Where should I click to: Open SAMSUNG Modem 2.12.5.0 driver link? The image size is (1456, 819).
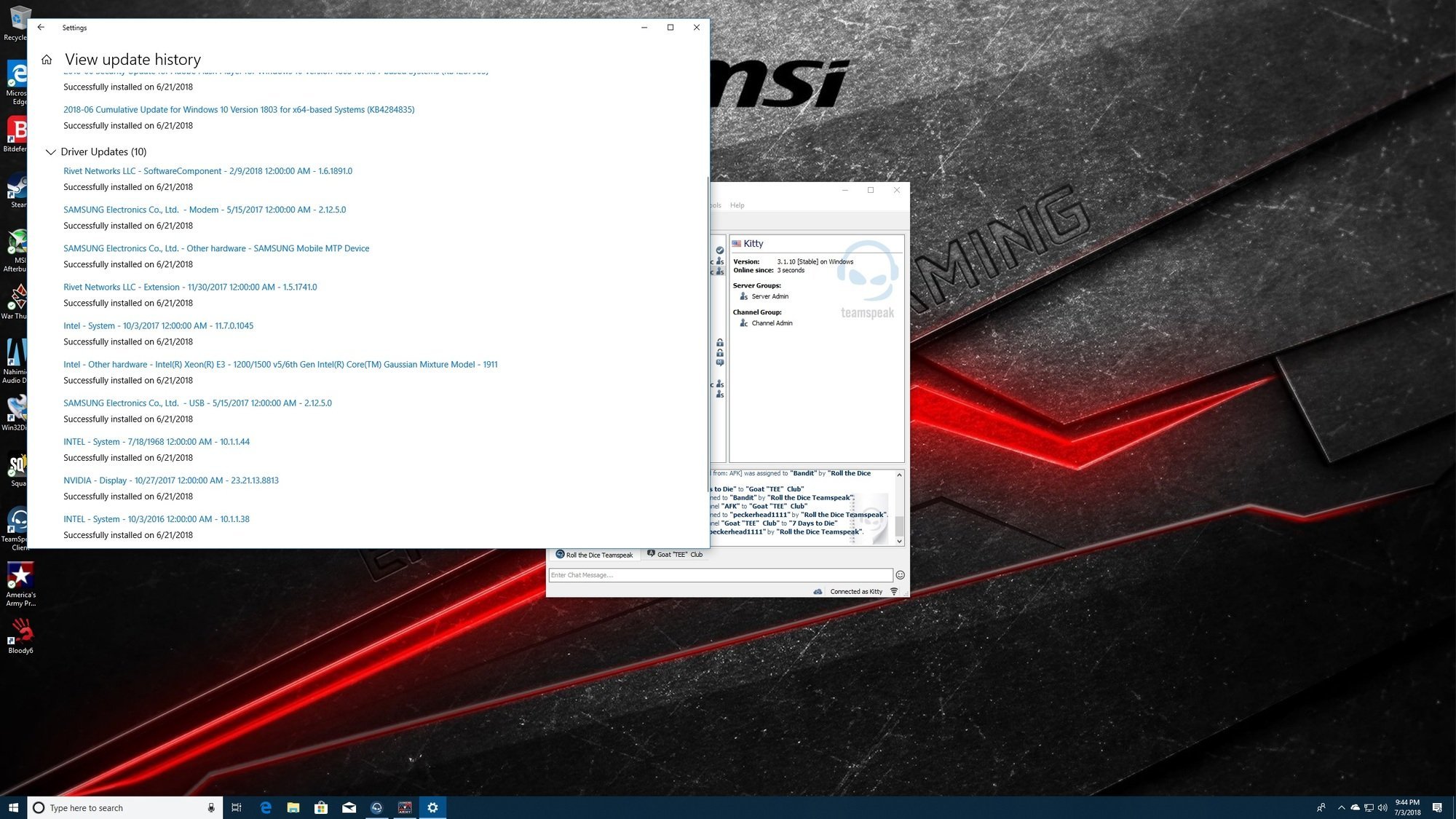pyautogui.click(x=205, y=210)
